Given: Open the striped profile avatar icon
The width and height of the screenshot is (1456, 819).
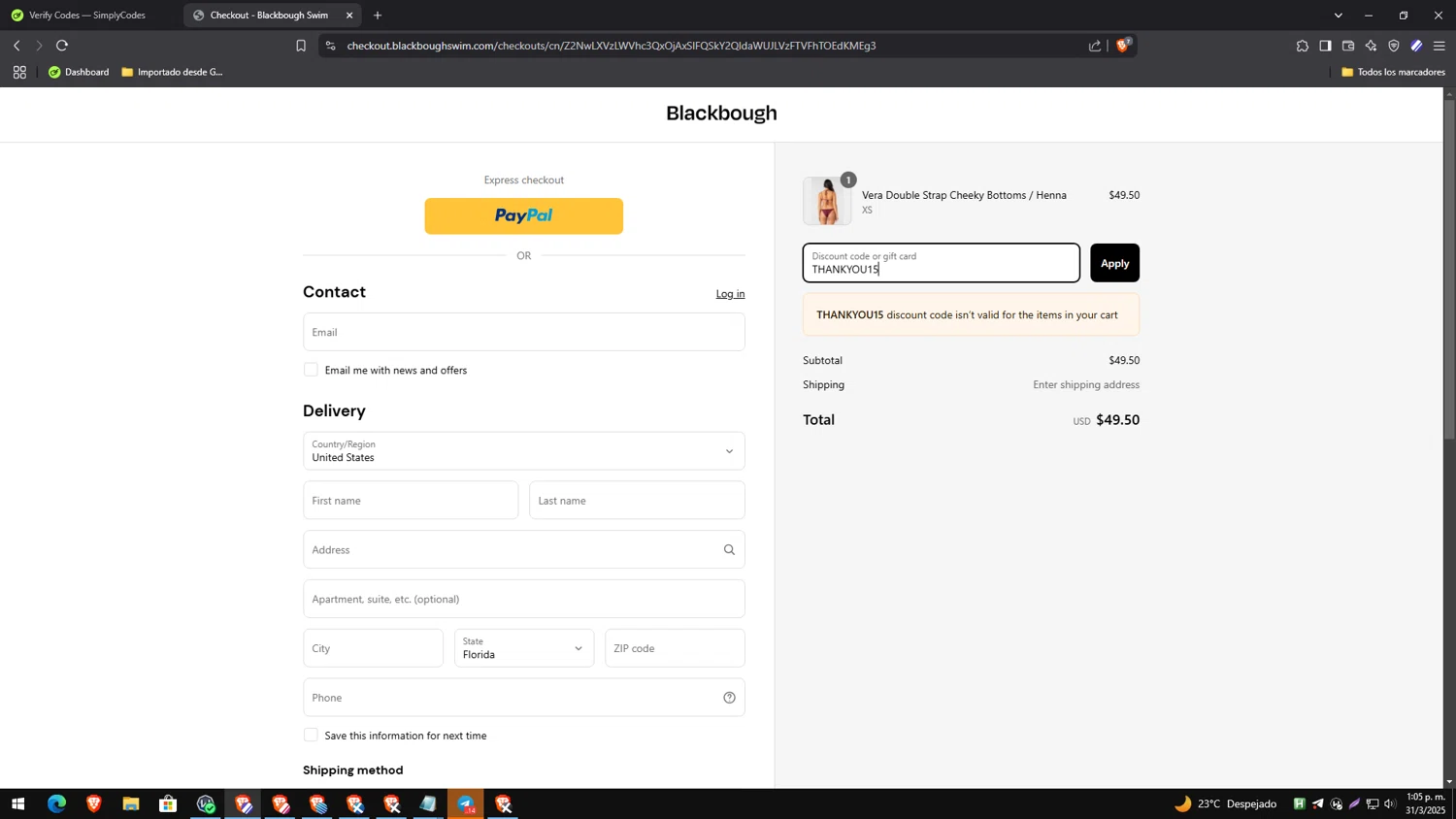Looking at the screenshot, I should [x=1416, y=46].
